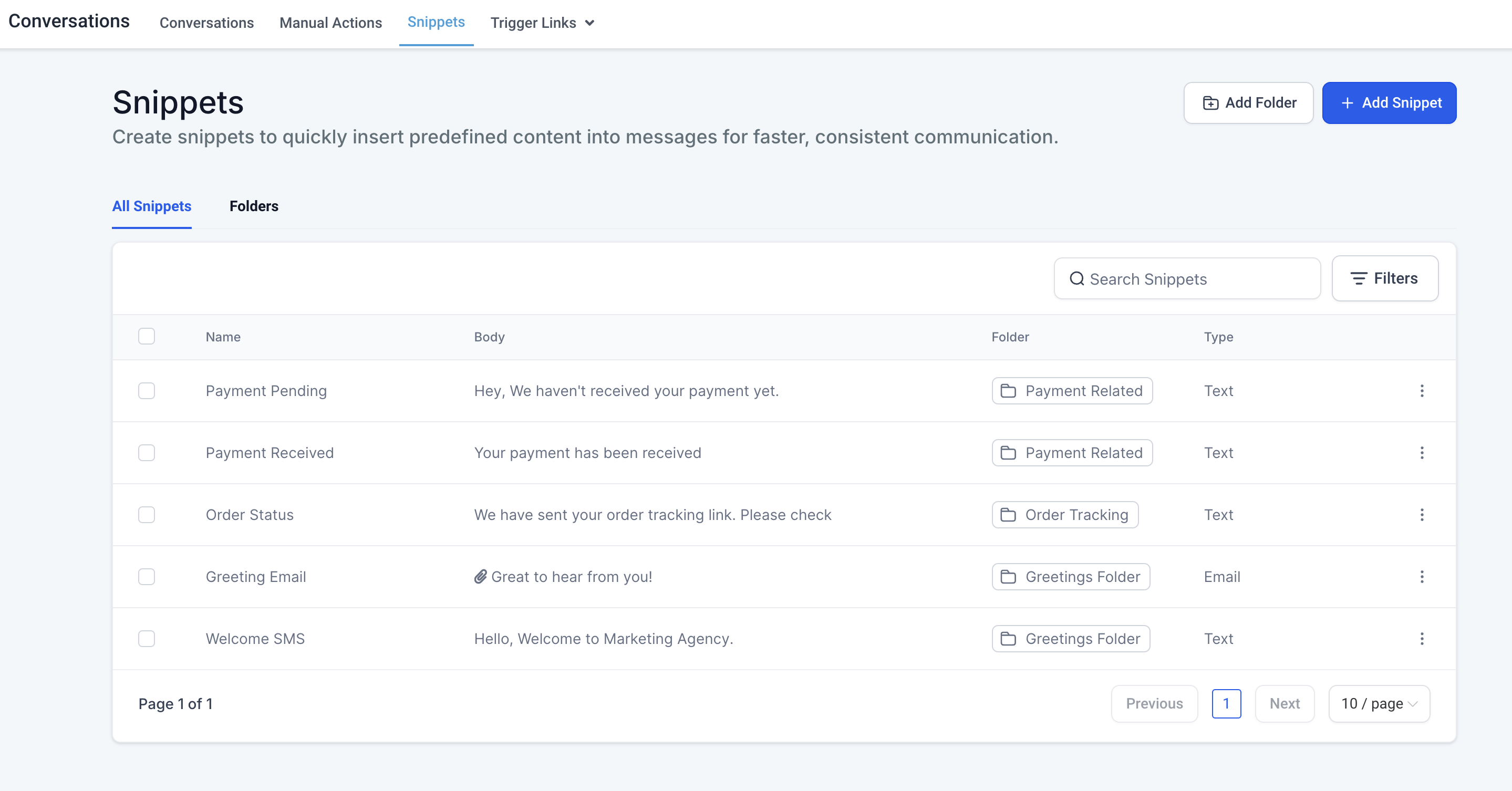Image resolution: width=1512 pixels, height=791 pixels.
Task: Check the Payment Pending row checkbox
Action: (x=146, y=391)
